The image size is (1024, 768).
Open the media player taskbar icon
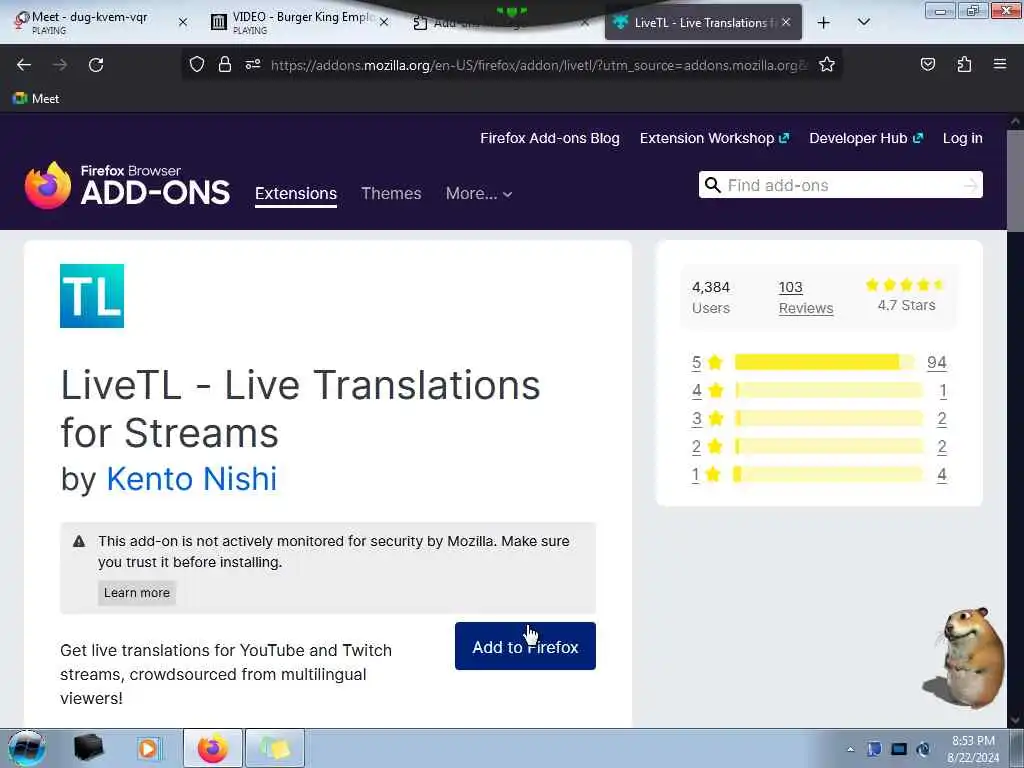pos(148,748)
